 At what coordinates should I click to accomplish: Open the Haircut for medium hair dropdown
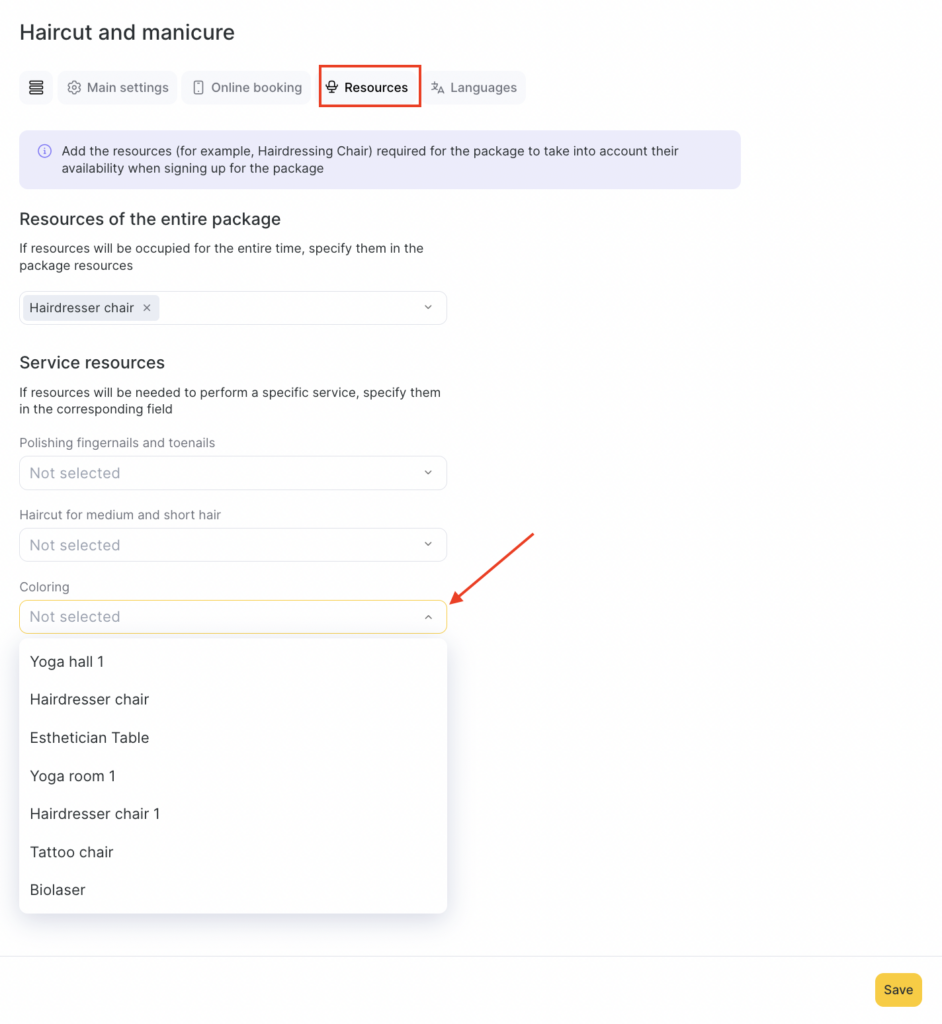pyautogui.click(x=232, y=545)
